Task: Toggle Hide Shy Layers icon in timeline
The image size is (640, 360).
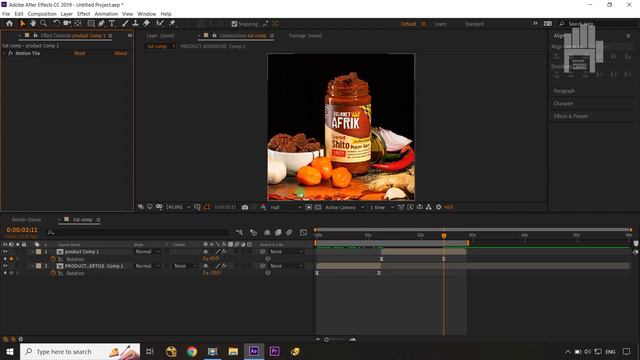Action: 267,232
